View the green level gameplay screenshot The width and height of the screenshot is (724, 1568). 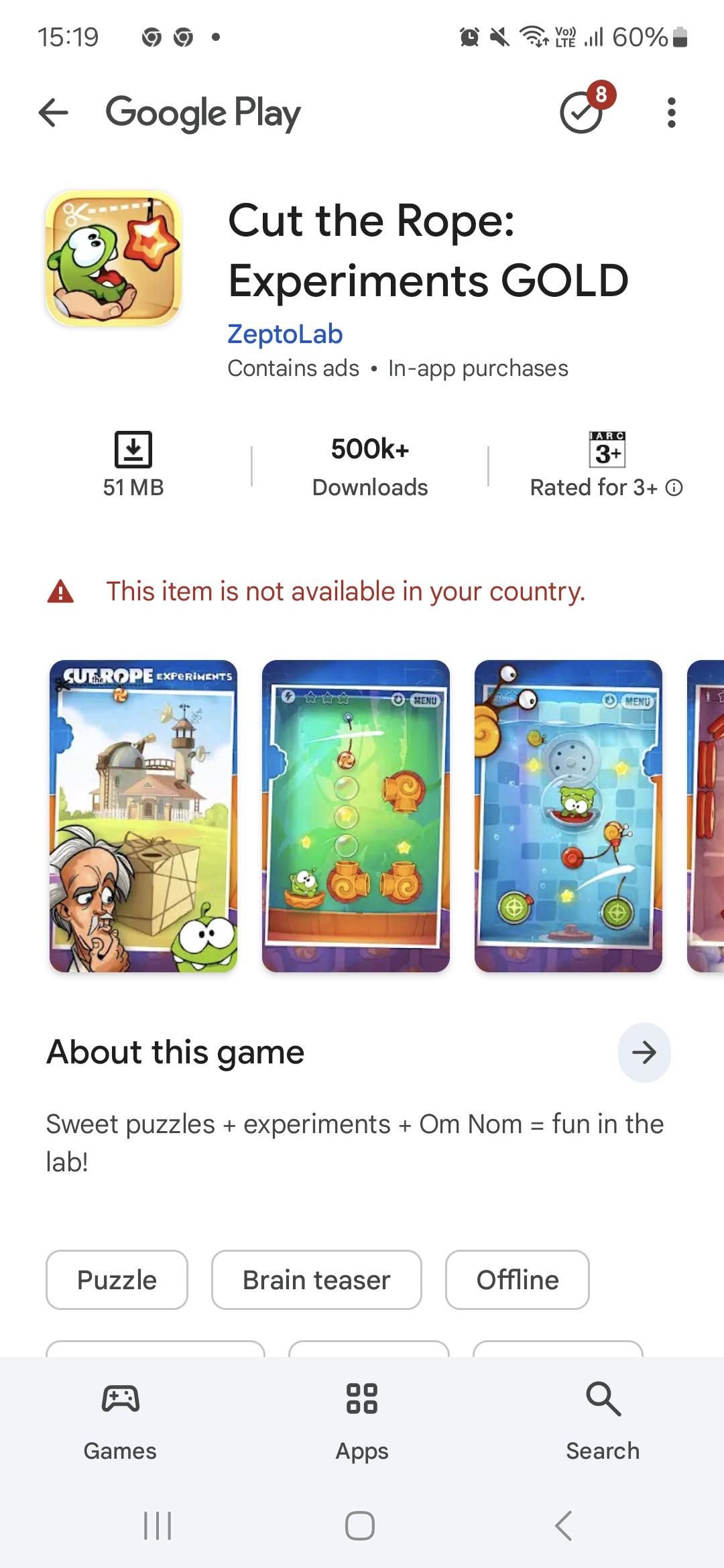click(356, 816)
